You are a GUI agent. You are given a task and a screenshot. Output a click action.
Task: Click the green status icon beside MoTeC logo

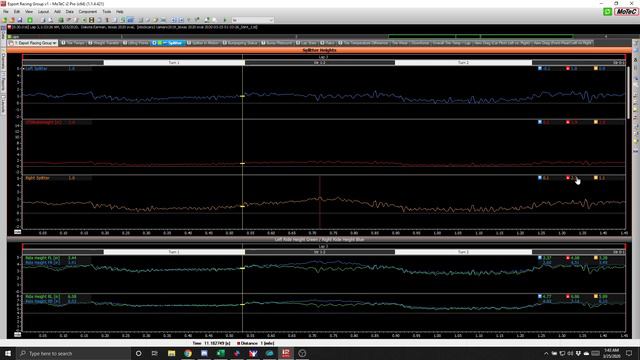point(607,11)
